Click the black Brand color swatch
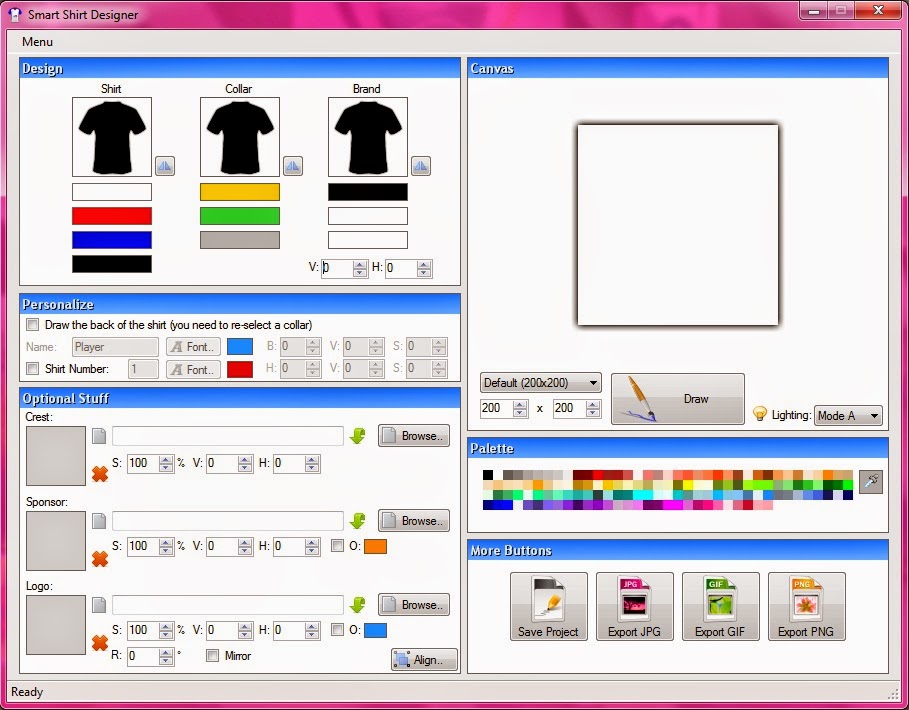 point(368,192)
